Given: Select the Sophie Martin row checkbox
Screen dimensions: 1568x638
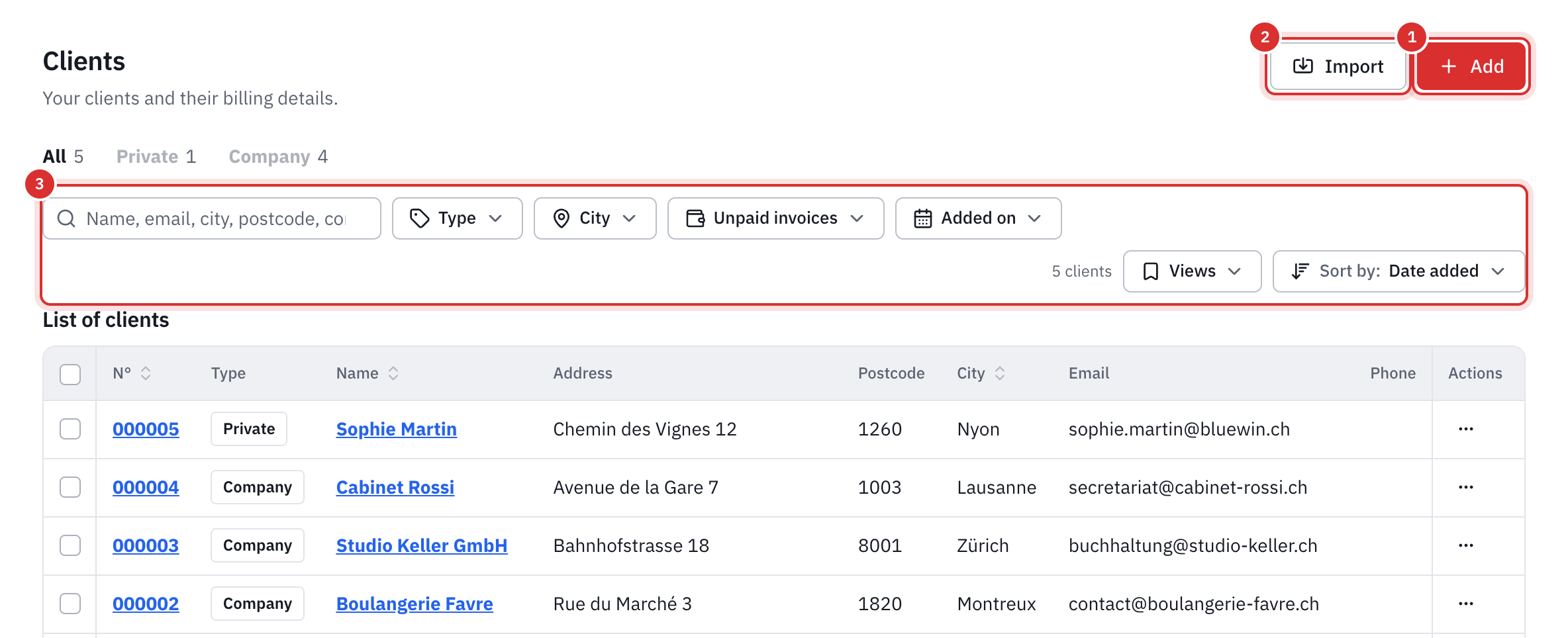Looking at the screenshot, I should click(70, 430).
